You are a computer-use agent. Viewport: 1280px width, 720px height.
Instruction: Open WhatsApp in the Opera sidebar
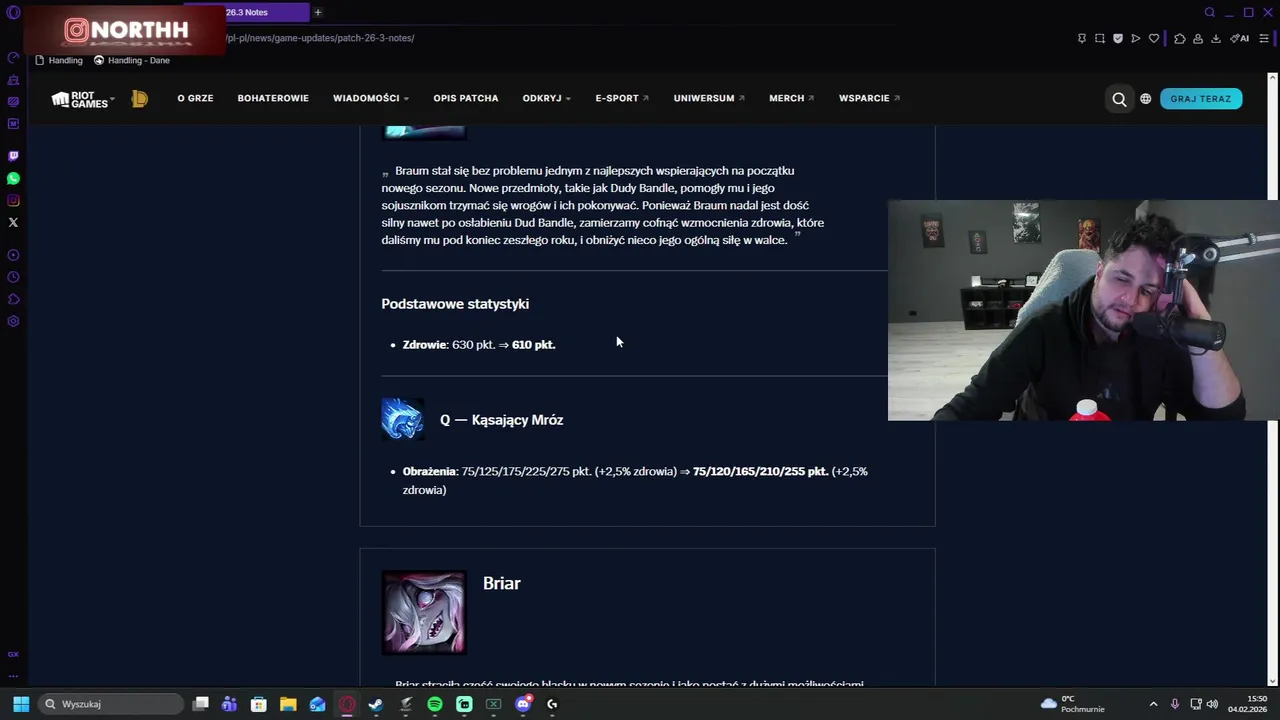(13, 178)
